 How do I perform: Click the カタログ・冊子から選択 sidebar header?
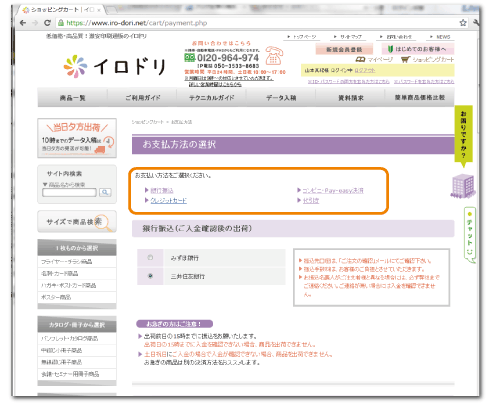tap(77, 325)
